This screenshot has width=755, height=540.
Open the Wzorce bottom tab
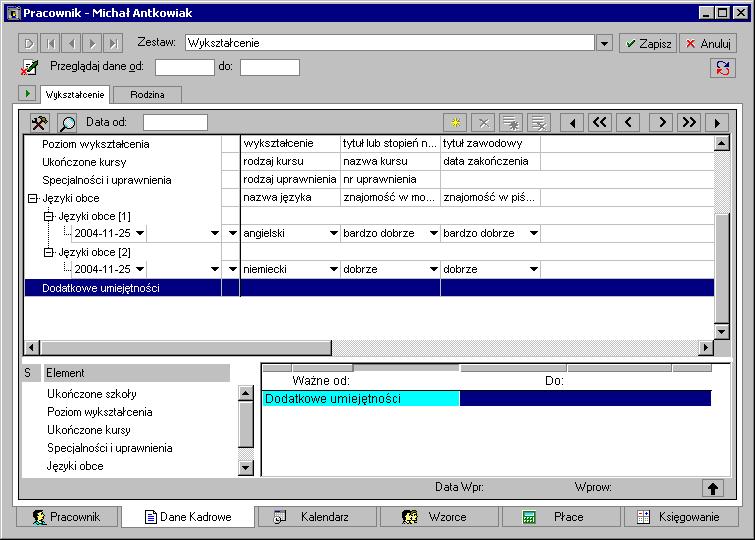[439, 517]
